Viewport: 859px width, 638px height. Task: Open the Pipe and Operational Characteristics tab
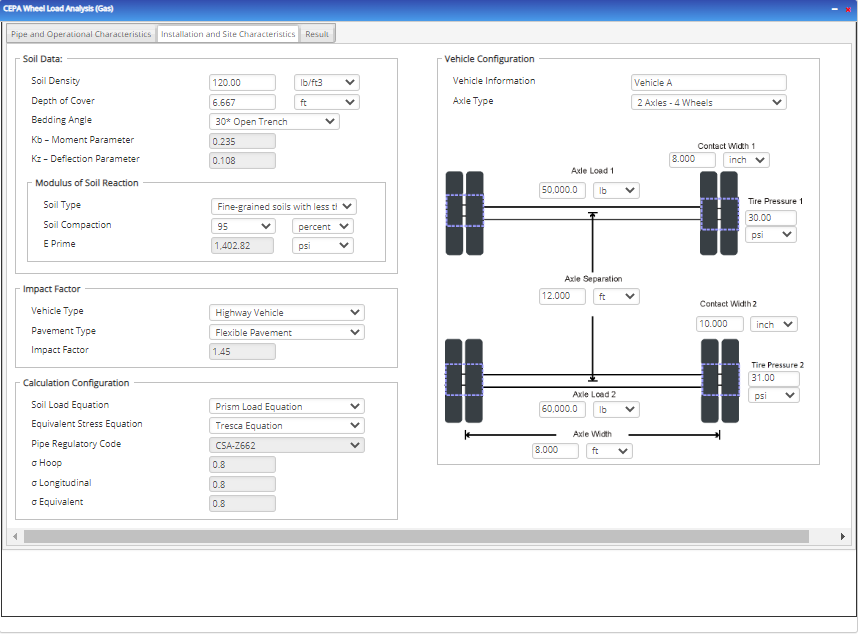click(x=79, y=33)
